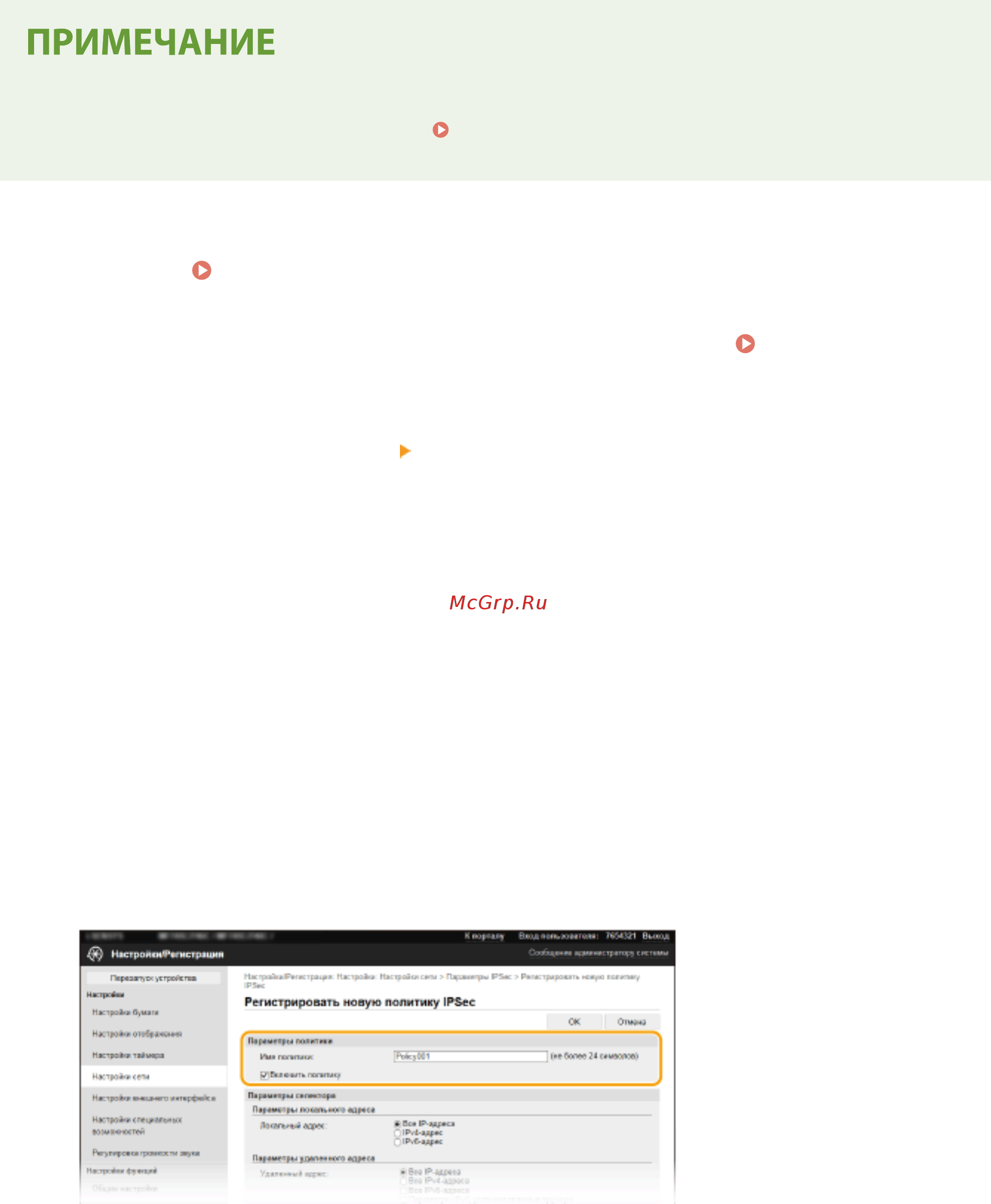Select Все IPv4-адреса for Удаленный адрес
Image resolution: width=991 pixels, height=1204 pixels.
click(403, 1181)
